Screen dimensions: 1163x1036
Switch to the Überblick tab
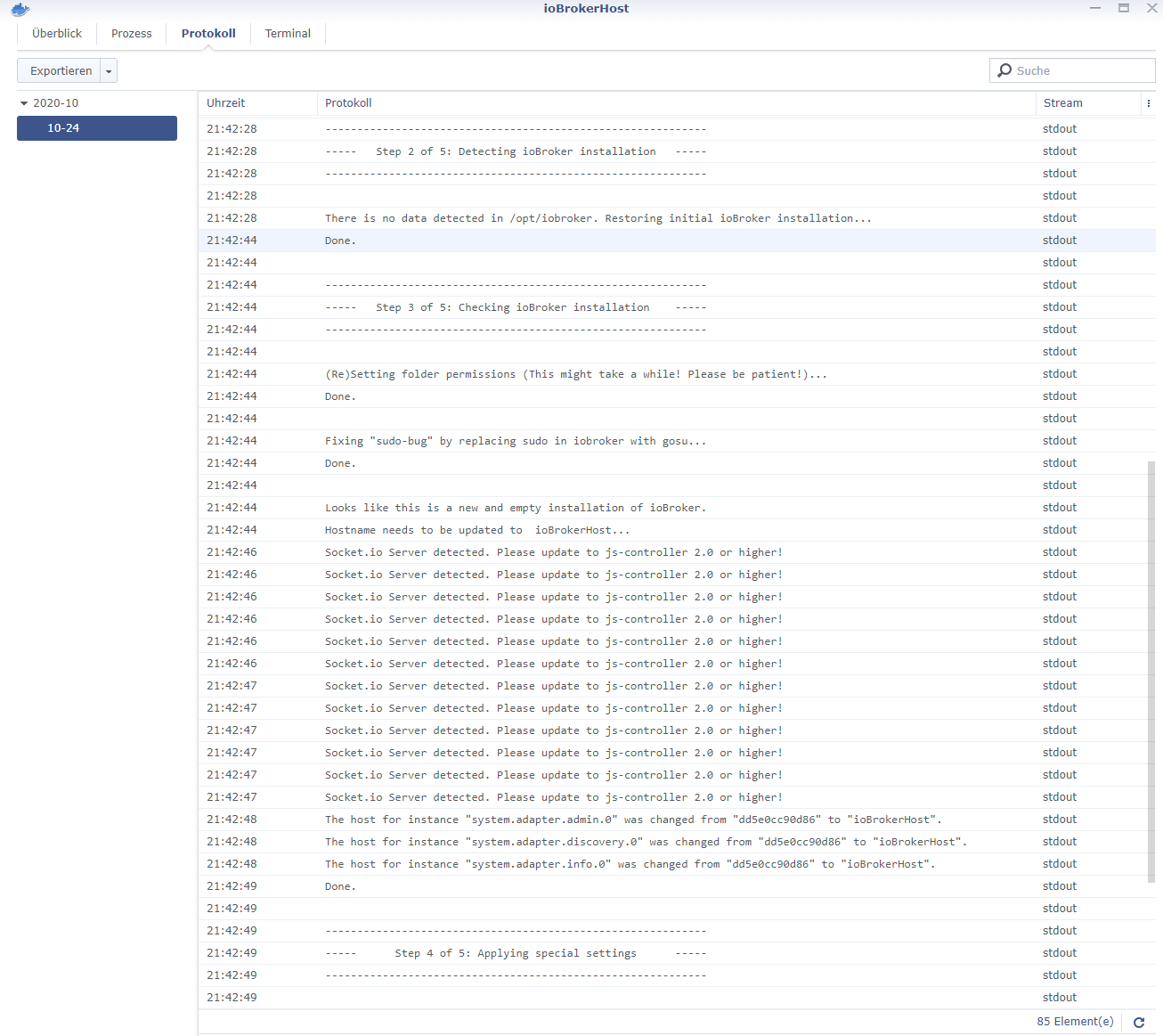click(57, 34)
